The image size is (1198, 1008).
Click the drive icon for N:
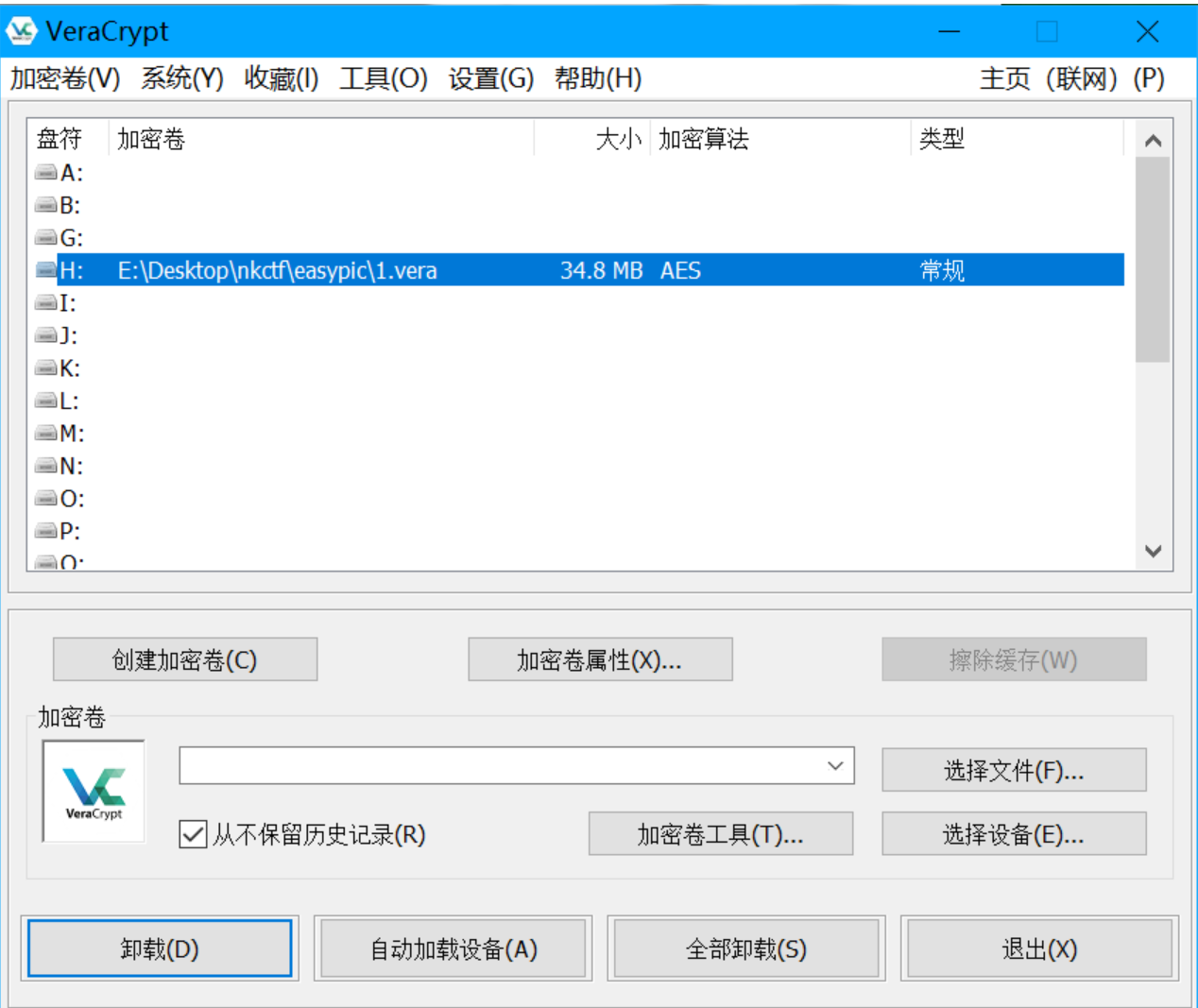click(x=45, y=466)
